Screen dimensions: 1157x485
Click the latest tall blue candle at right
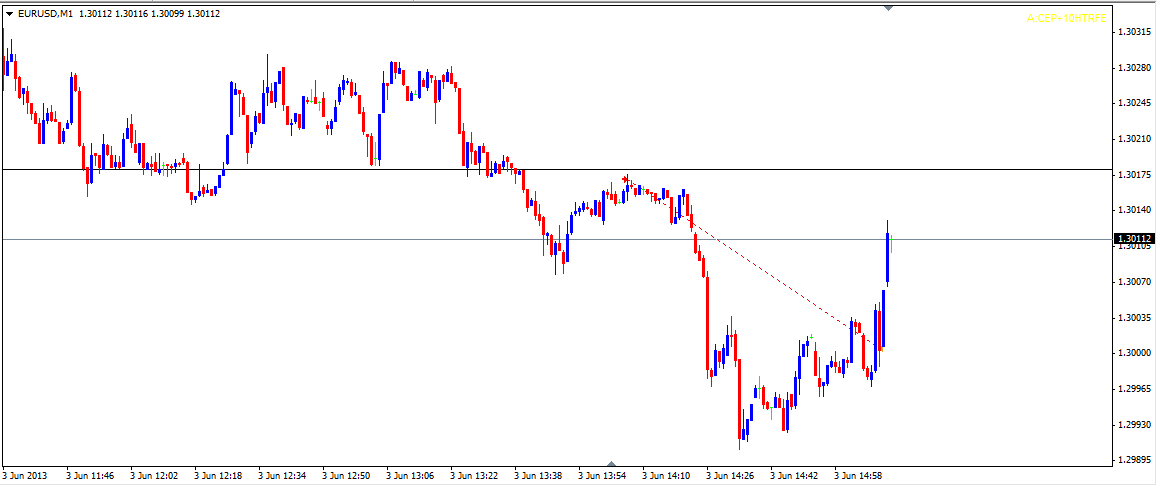click(x=888, y=258)
